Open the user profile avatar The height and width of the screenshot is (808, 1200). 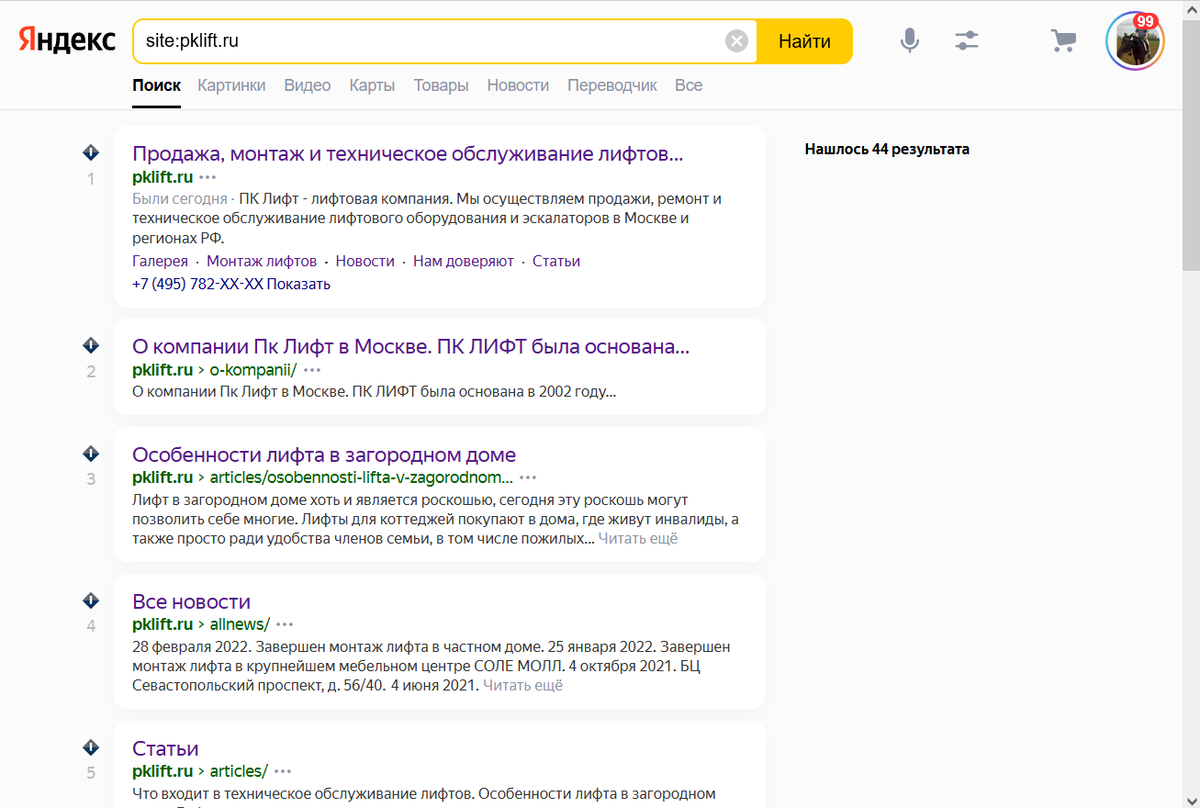[x=1135, y=42]
